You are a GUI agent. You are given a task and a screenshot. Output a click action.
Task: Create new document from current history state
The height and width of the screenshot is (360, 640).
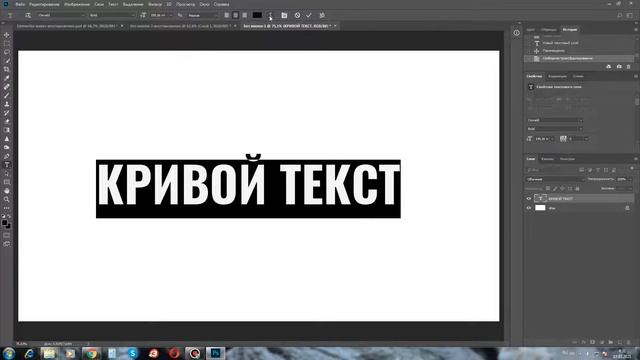pyautogui.click(x=609, y=67)
